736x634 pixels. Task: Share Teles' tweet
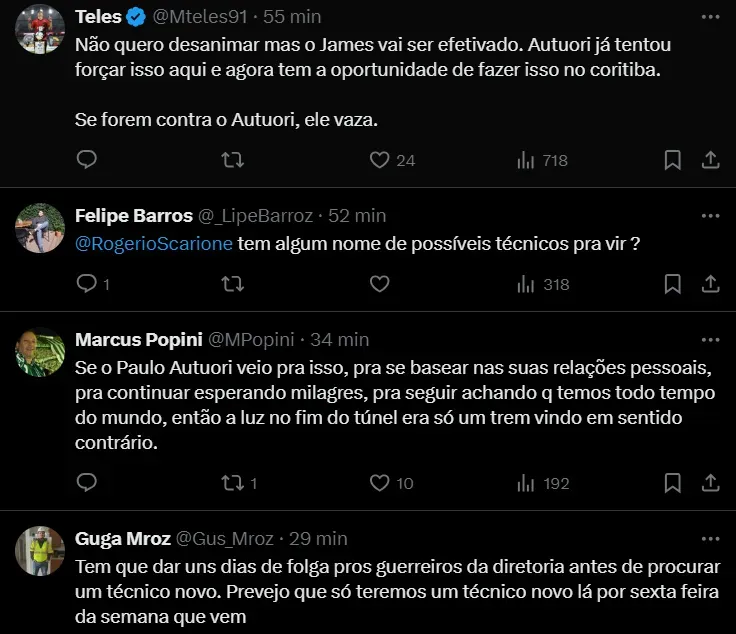point(710,160)
